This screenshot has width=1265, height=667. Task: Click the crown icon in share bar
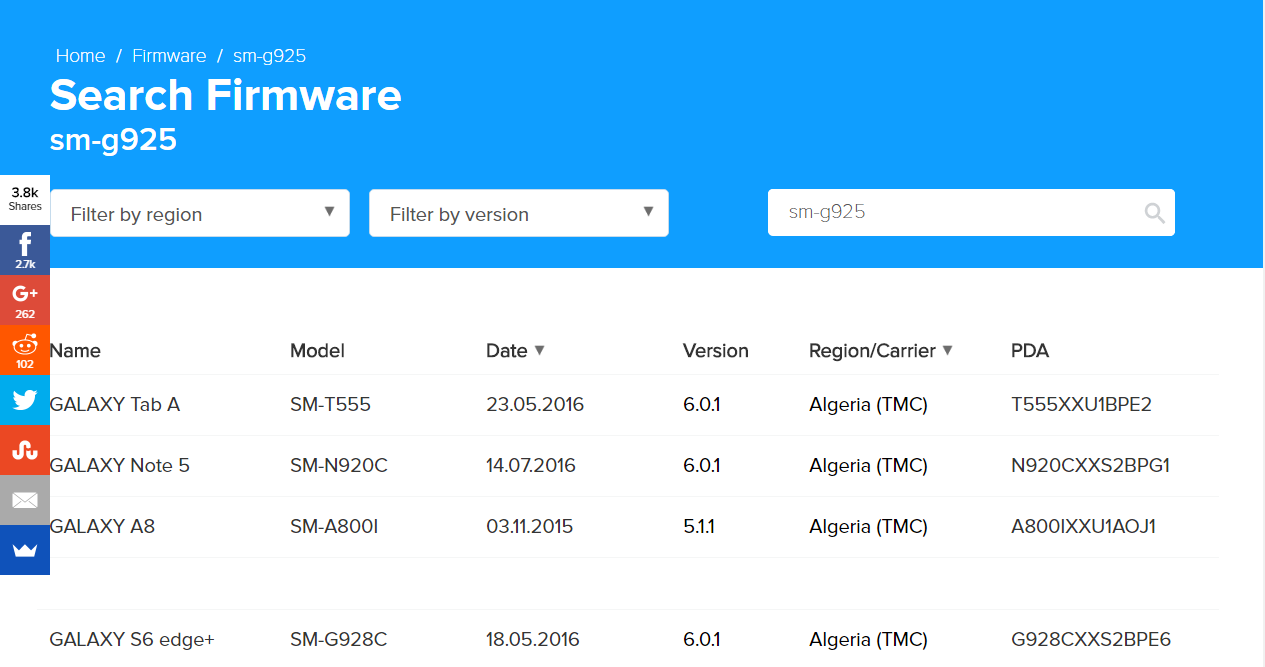click(25, 550)
